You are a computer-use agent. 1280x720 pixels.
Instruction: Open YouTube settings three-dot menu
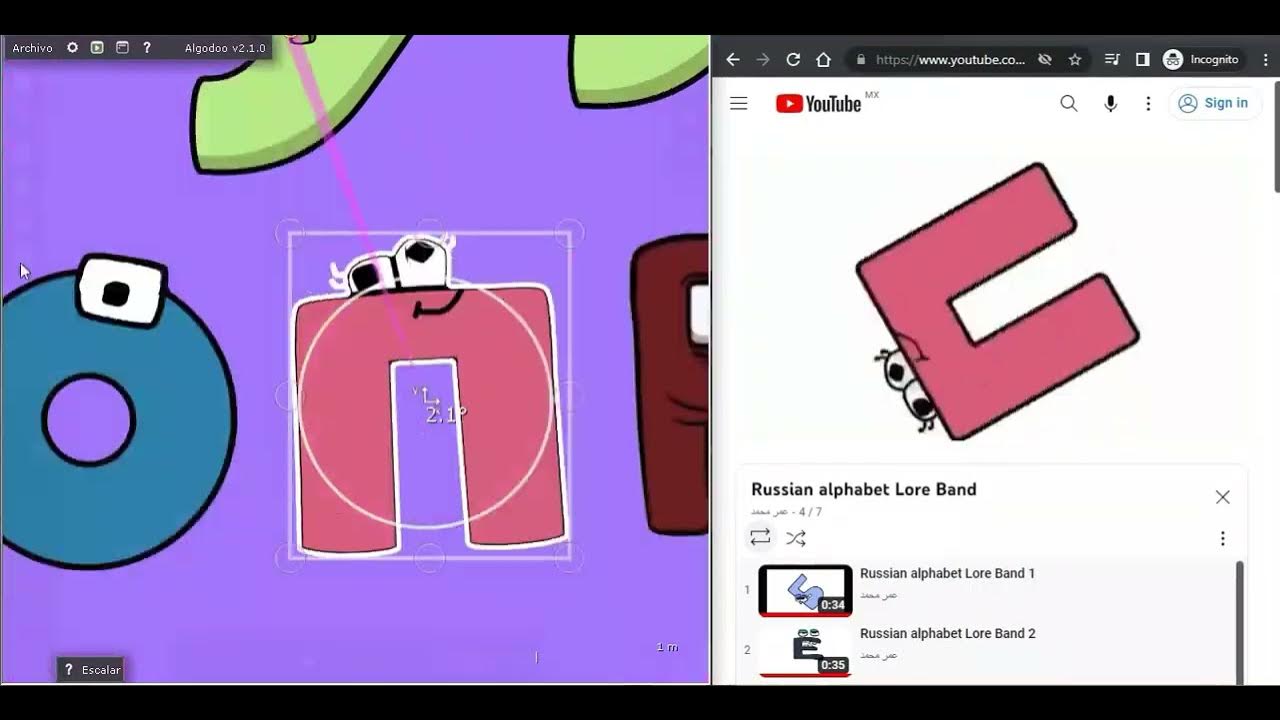1148,103
